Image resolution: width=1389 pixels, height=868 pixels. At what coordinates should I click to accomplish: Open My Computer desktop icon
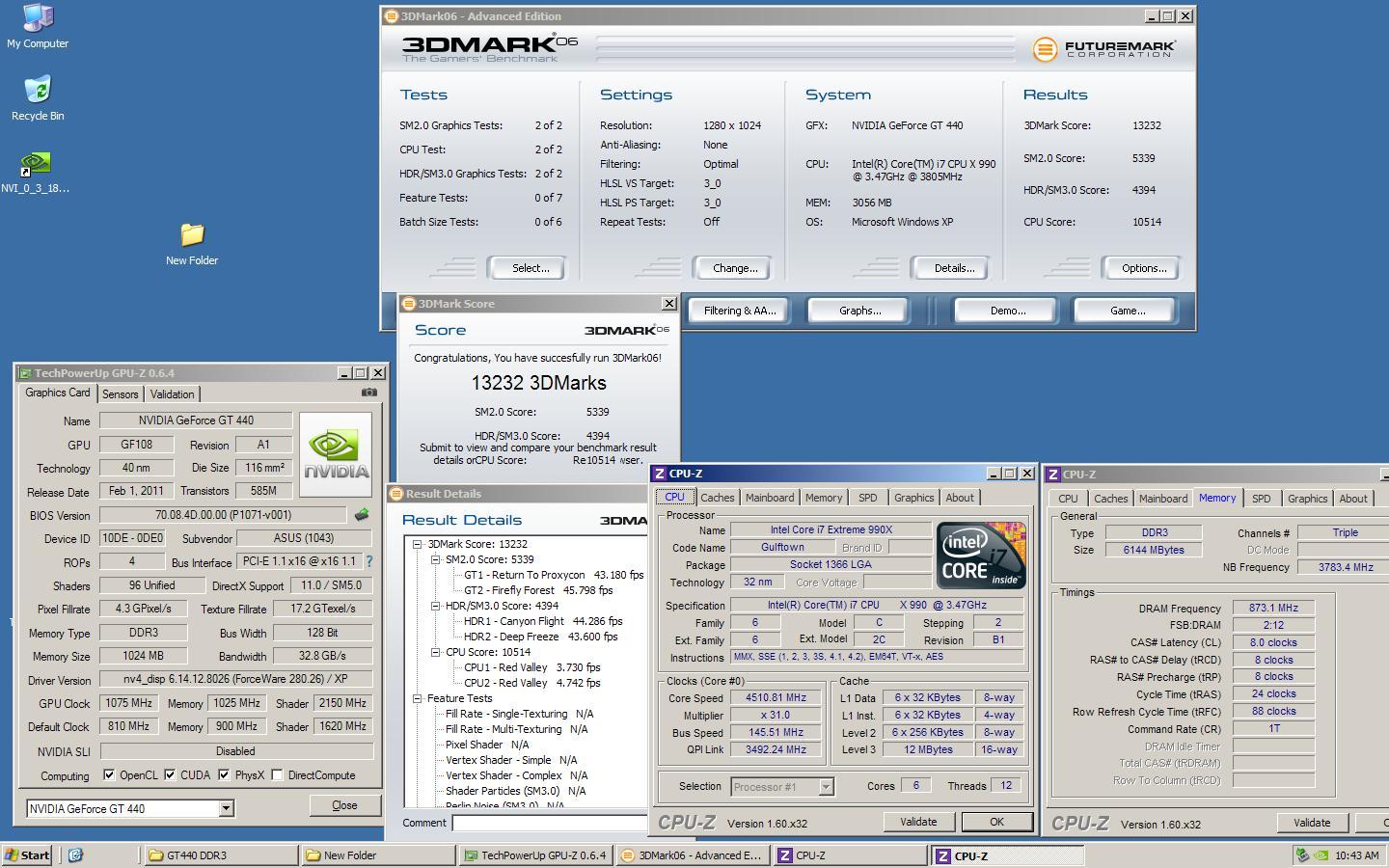click(x=37, y=26)
